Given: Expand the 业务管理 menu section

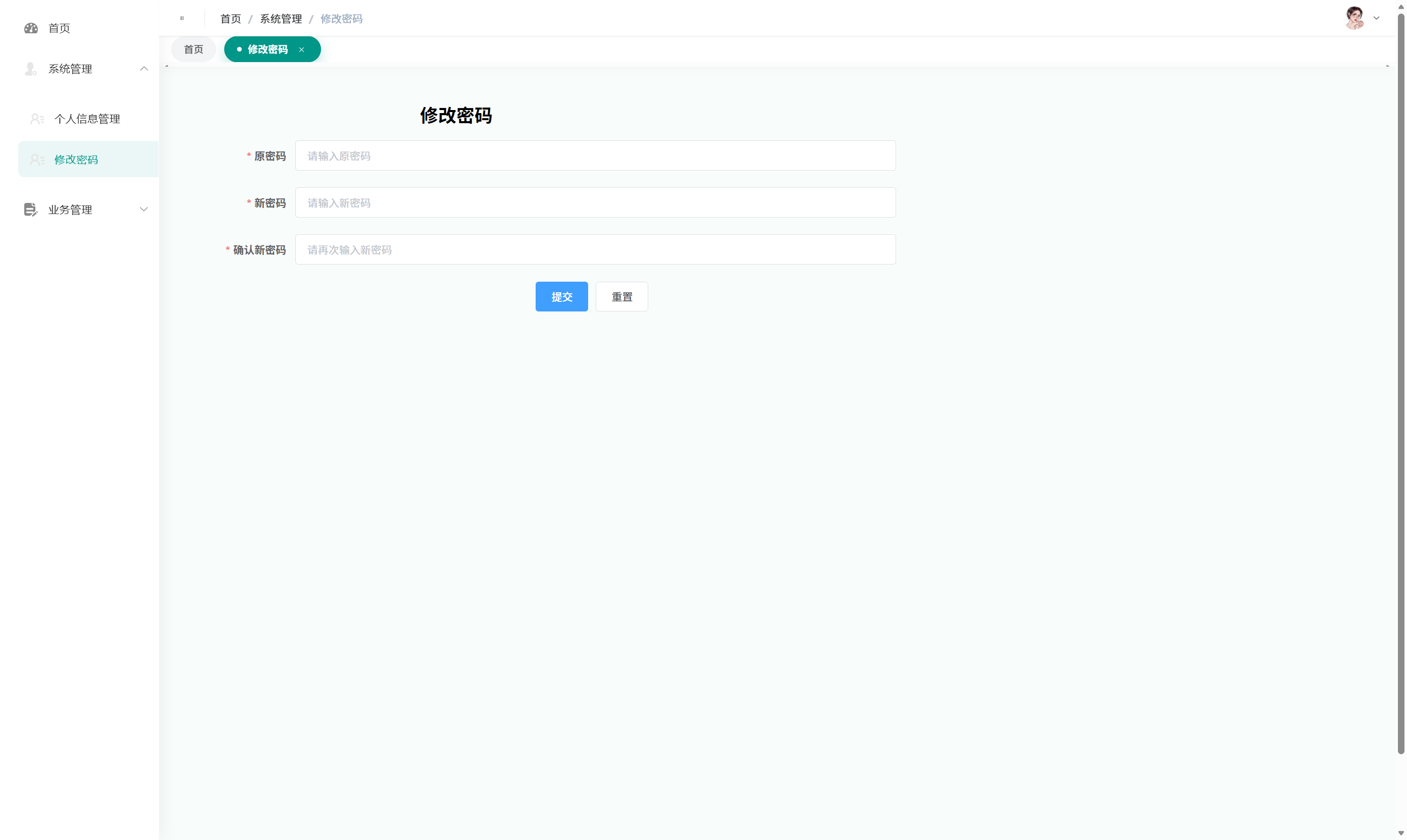Looking at the screenshot, I should point(144,209).
